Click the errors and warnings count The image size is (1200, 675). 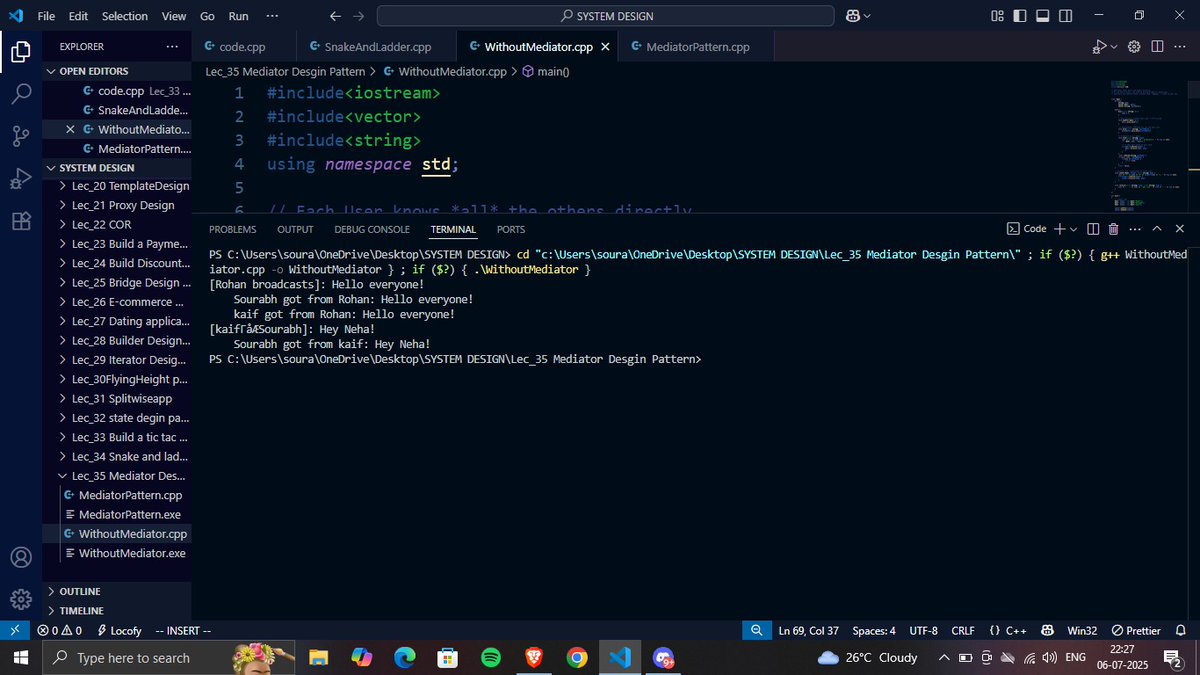click(x=60, y=631)
